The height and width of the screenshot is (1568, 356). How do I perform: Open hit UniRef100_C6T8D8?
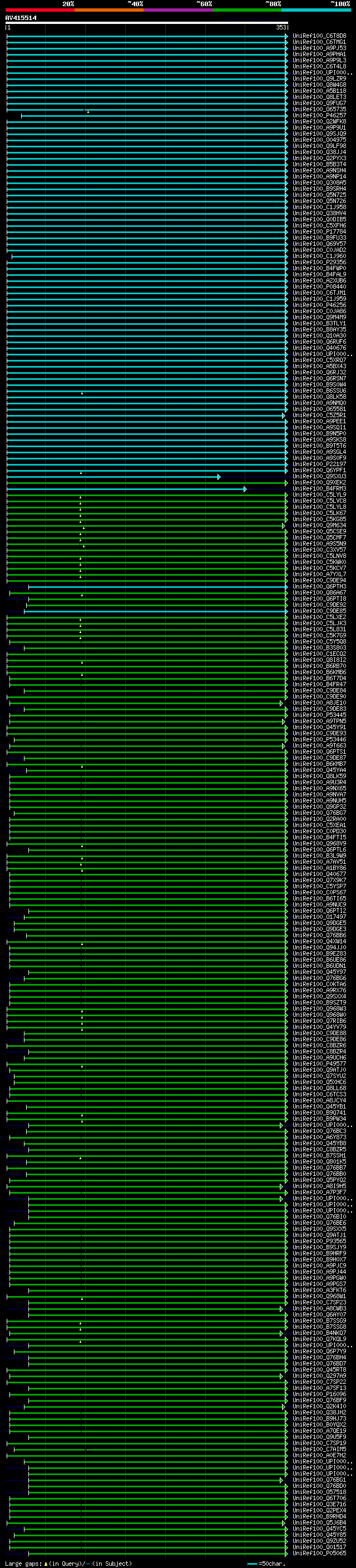tap(319, 36)
